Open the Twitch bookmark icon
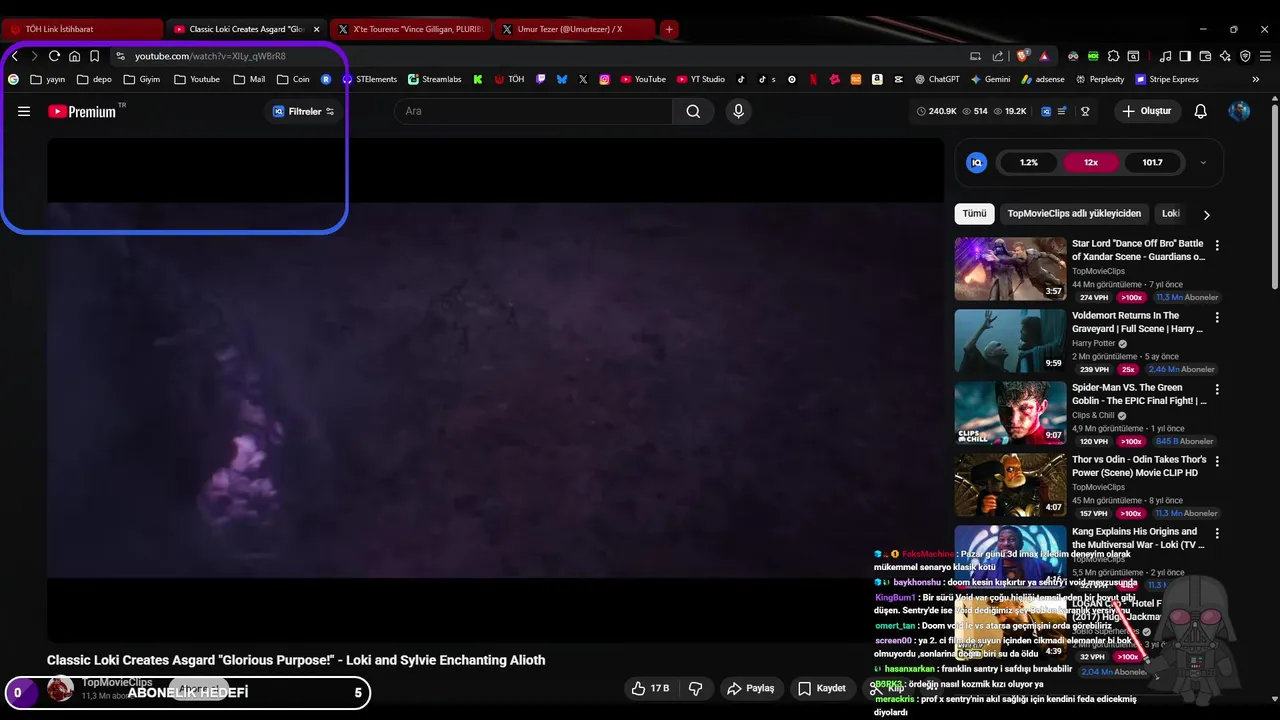This screenshot has height=720, width=1280. [541, 79]
